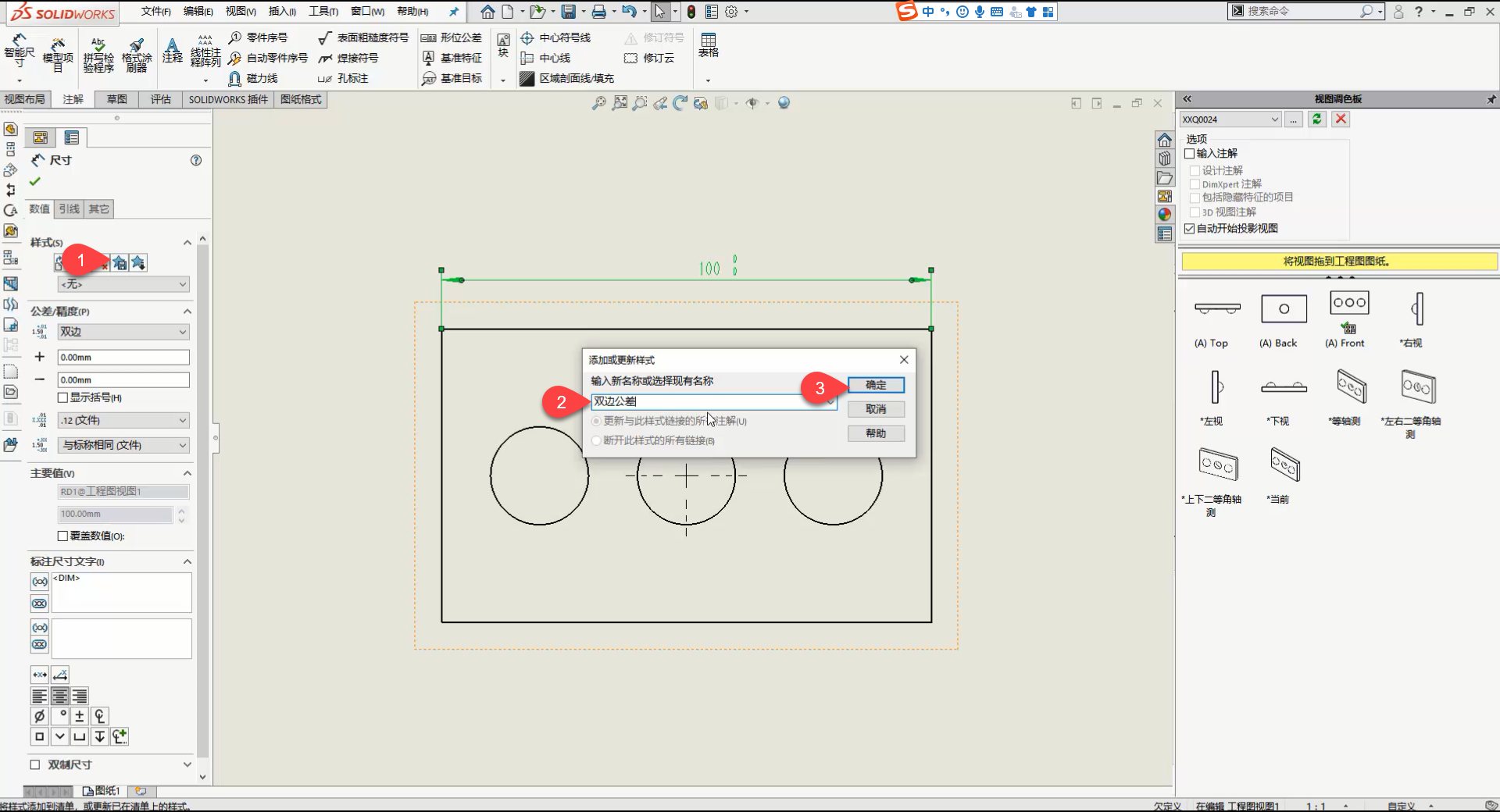The height and width of the screenshot is (812, 1500).
Task: Insert the diameter symbol into dimension text
Action: pos(40,715)
